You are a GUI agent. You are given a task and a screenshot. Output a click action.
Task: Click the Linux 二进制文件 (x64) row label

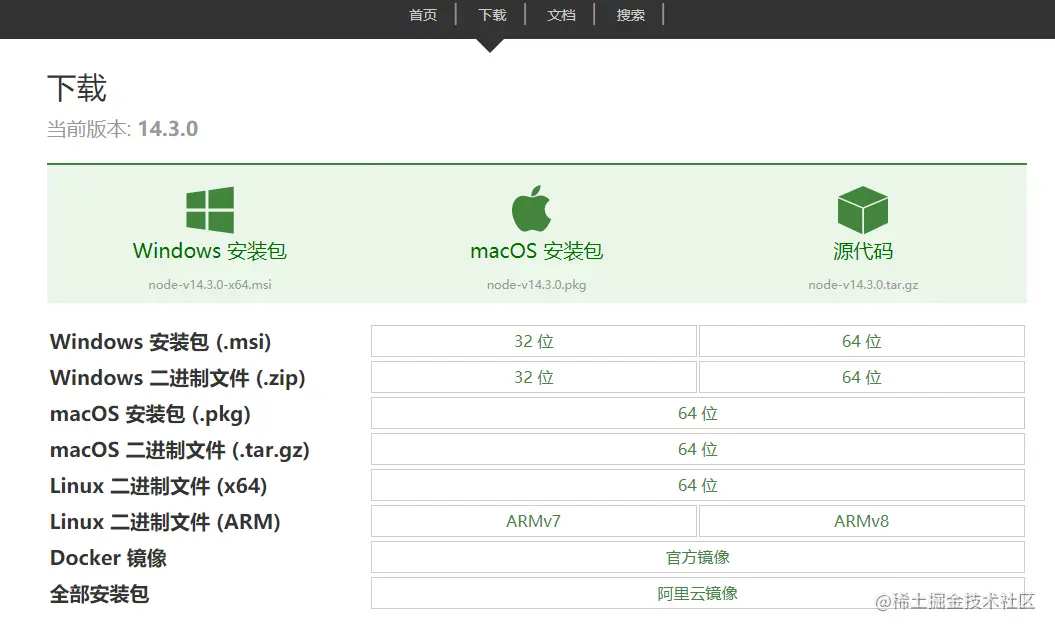coord(158,486)
